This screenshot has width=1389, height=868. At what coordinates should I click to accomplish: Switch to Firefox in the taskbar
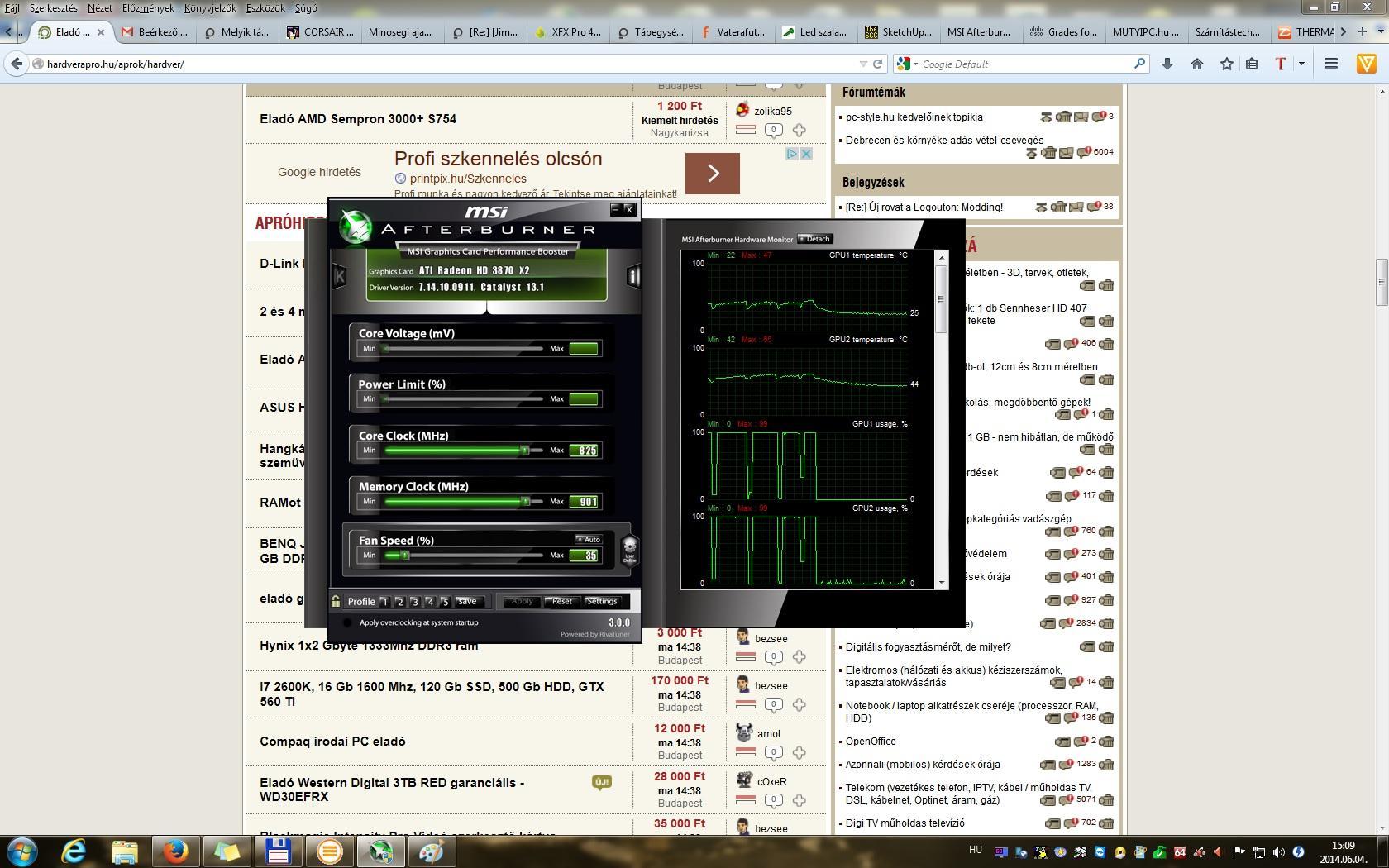tap(175, 851)
